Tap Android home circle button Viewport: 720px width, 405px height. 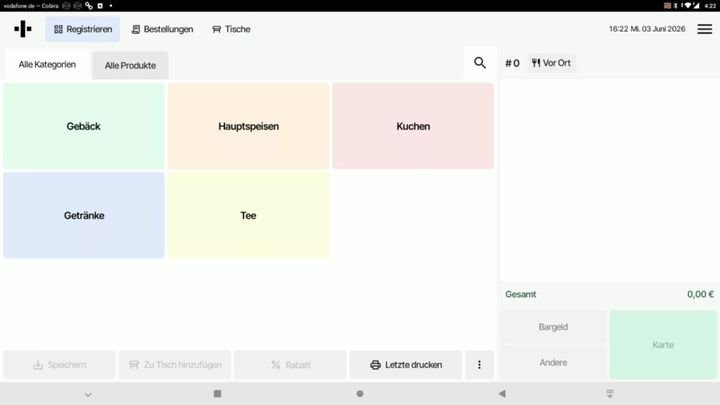tap(360, 394)
